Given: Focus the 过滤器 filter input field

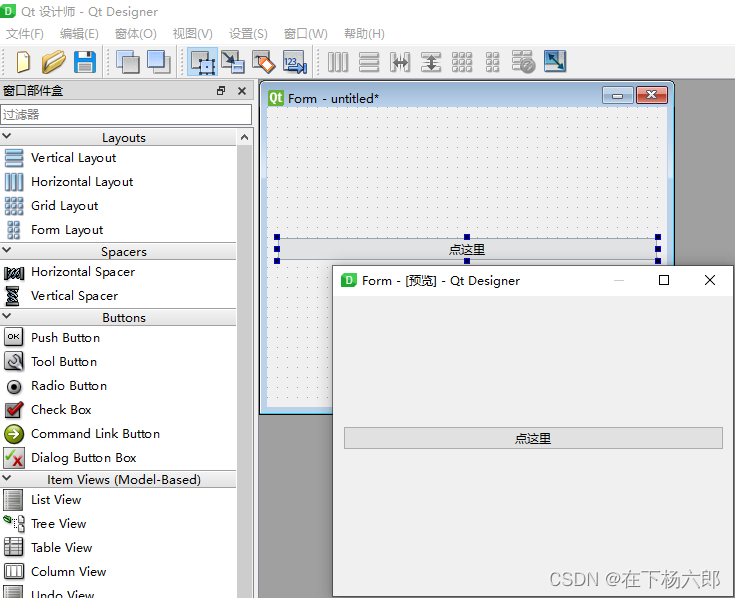Looking at the screenshot, I should pos(126,115).
